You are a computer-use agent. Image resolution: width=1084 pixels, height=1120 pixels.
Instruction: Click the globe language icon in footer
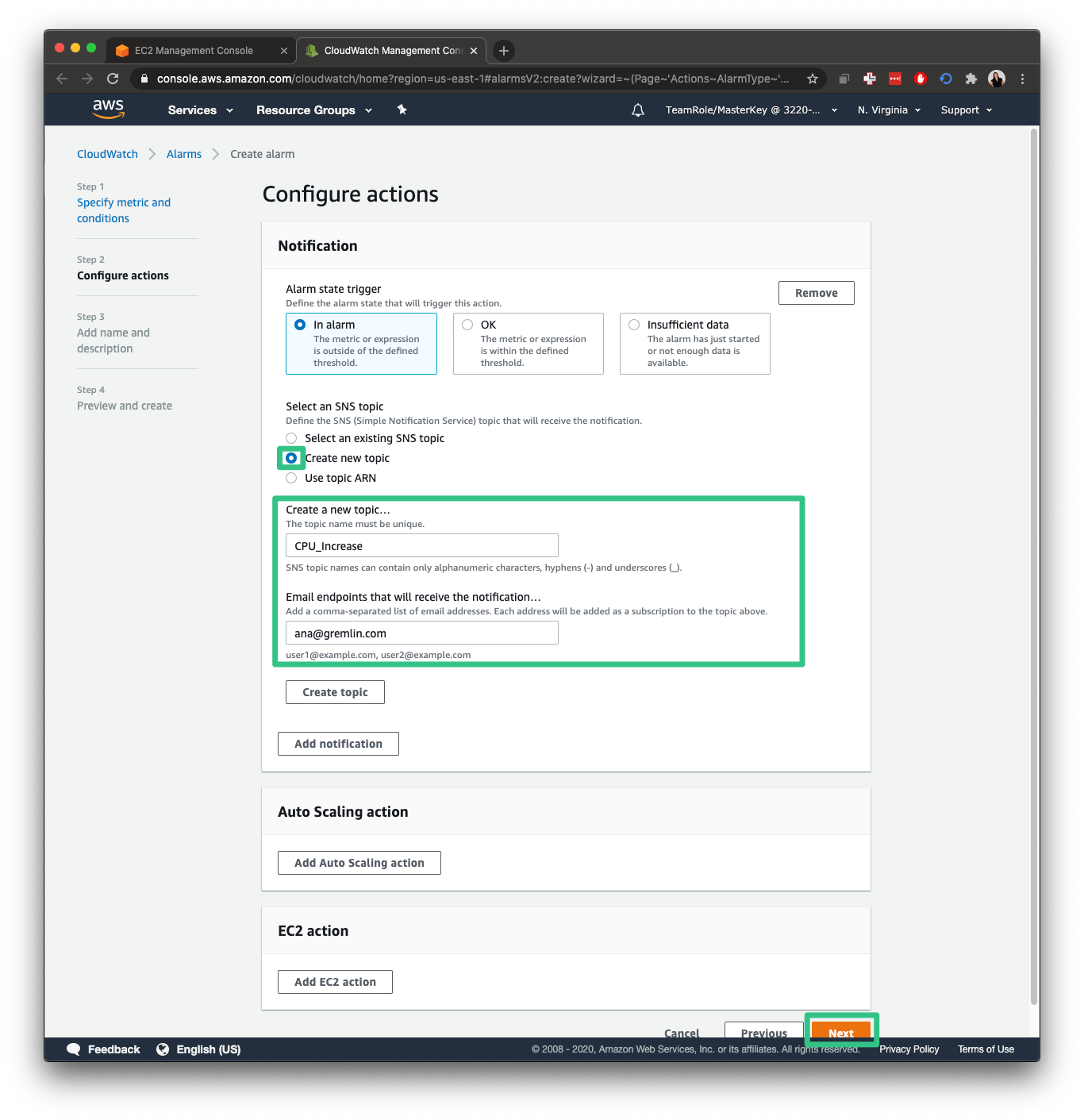(x=163, y=1049)
